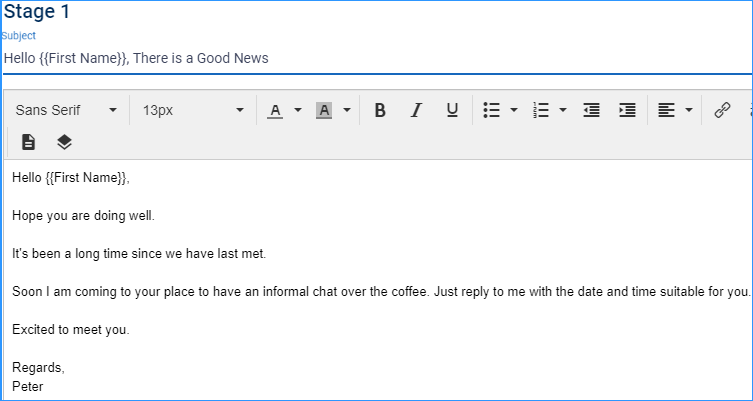This screenshot has height=401, width=753.
Task: Click the 'Soon I am coming' paragraph
Action: (x=381, y=292)
